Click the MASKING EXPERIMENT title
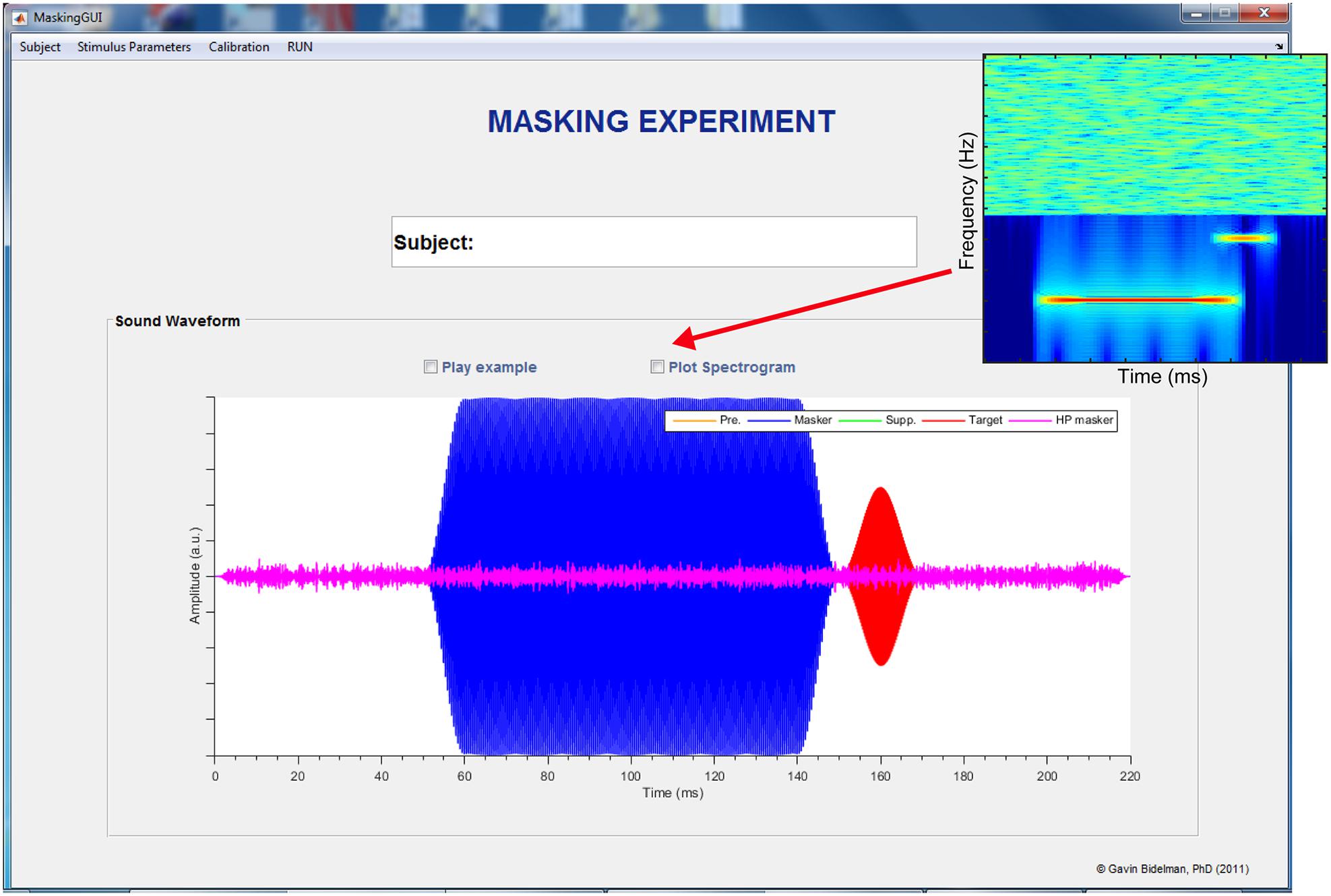Screen dimensions: 1331x896 (x=661, y=122)
